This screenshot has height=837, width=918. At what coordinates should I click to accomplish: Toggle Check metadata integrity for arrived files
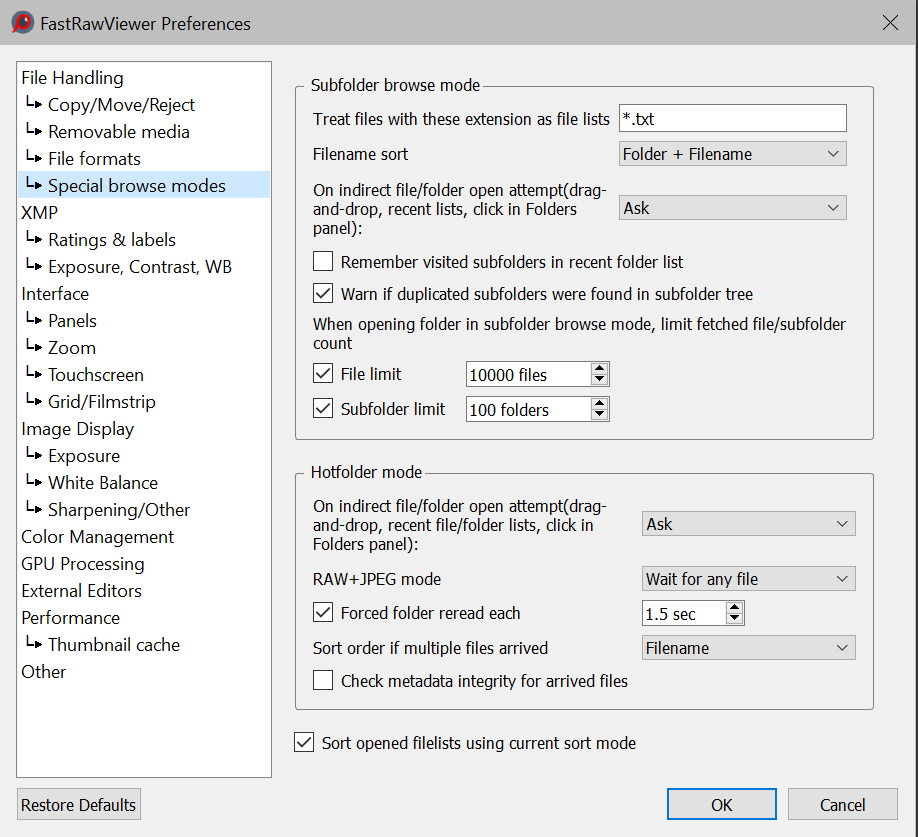pyautogui.click(x=323, y=681)
